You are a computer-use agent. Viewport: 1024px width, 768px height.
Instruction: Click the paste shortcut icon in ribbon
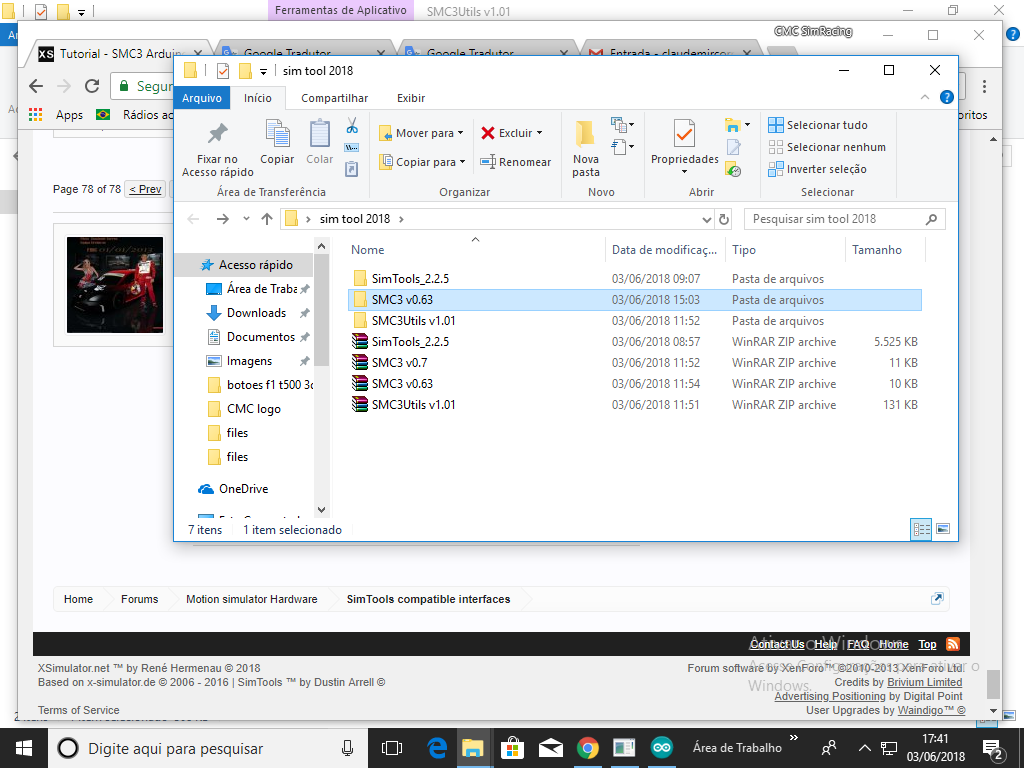coord(351,169)
